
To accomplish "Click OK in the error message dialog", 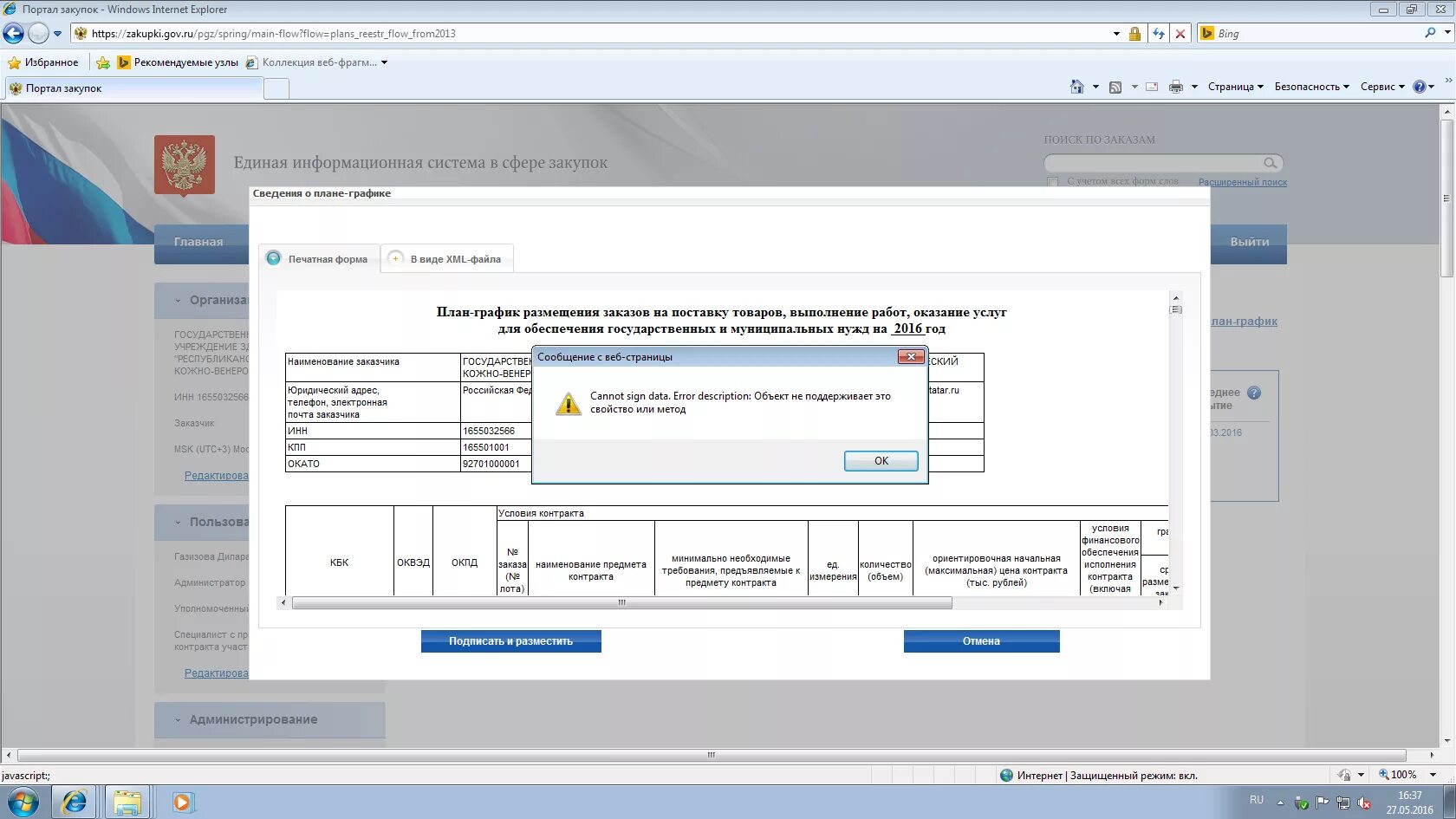I will (881, 461).
